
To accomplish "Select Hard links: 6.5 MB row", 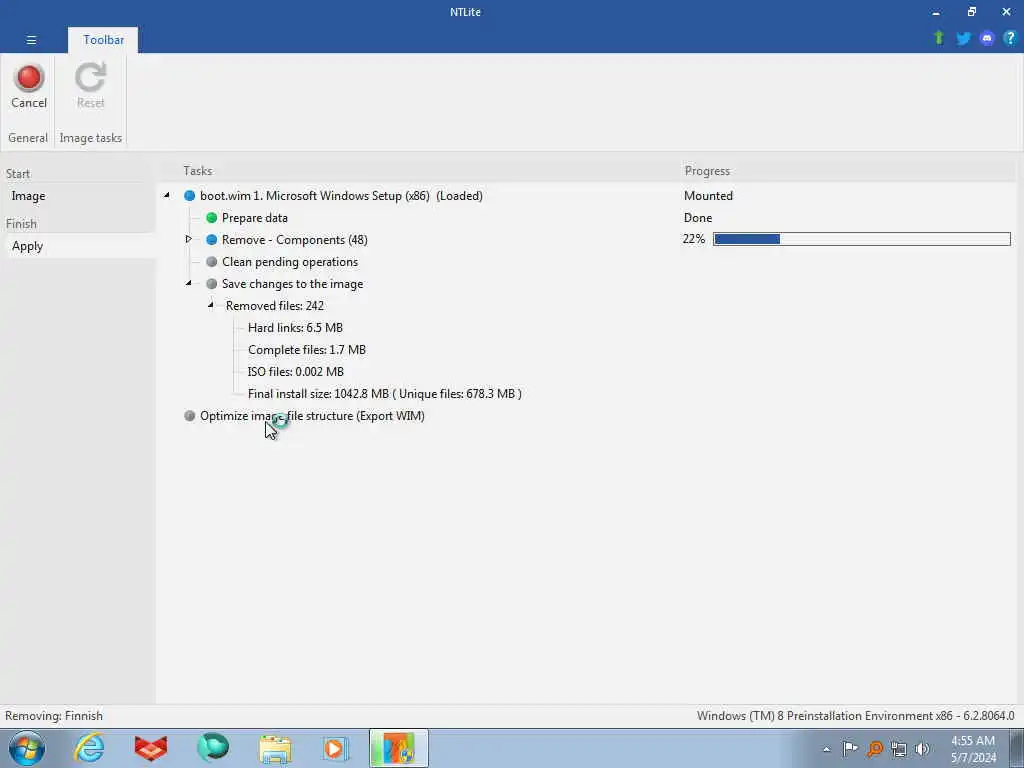I will tap(295, 328).
